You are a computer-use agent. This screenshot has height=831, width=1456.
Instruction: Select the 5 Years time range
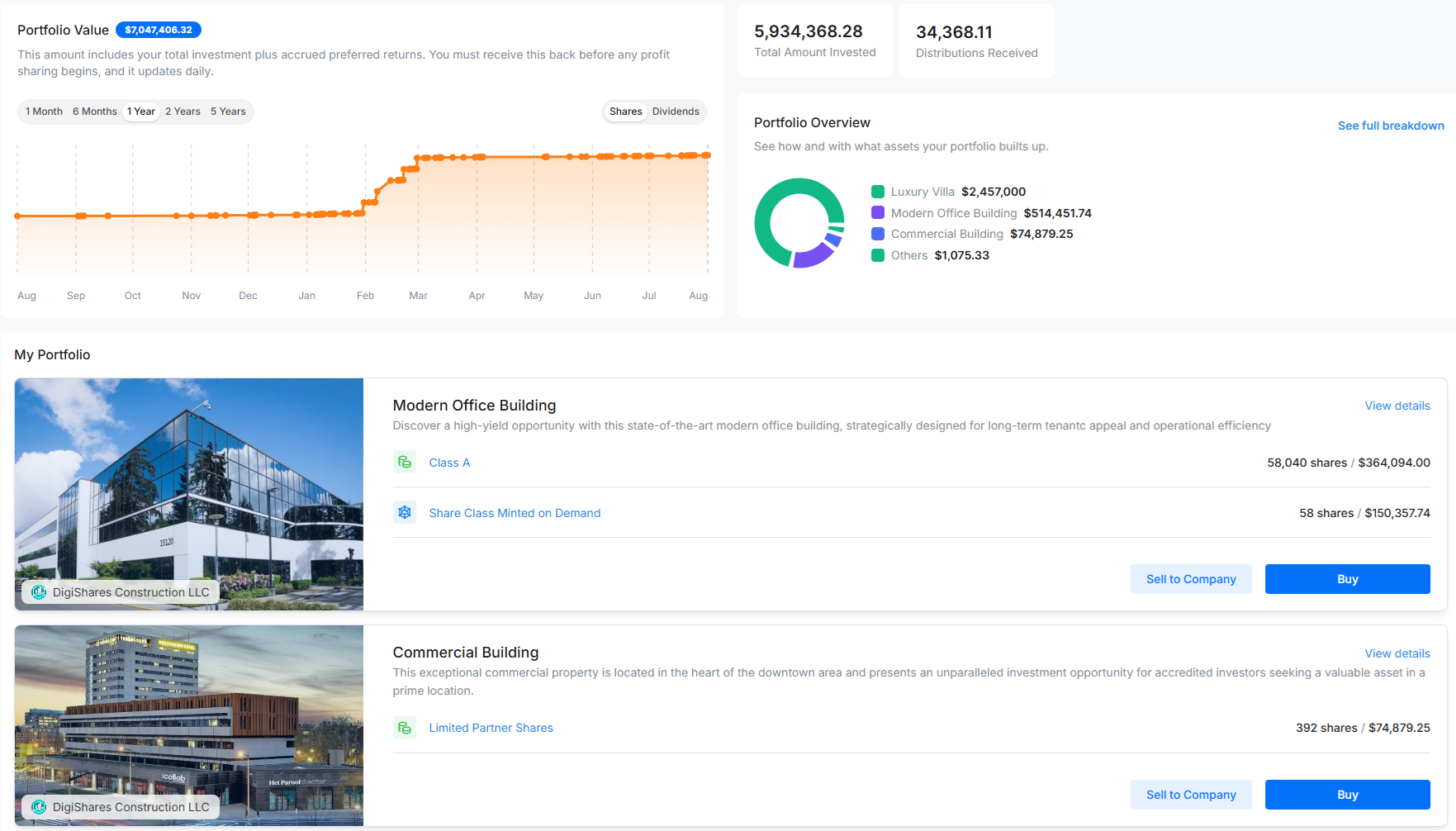click(x=228, y=112)
